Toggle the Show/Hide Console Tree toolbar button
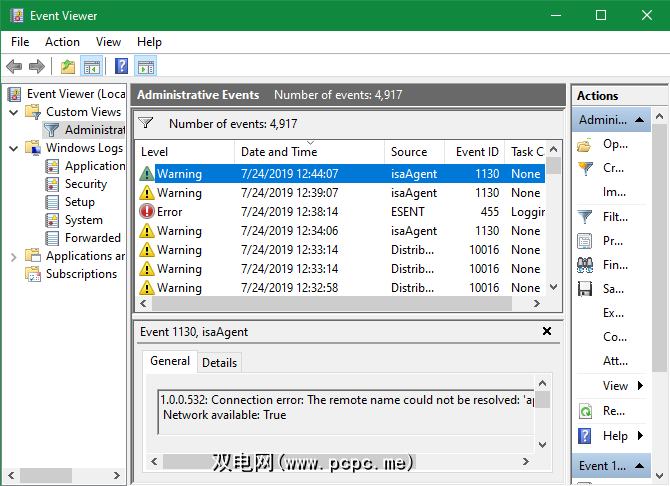 click(92, 67)
